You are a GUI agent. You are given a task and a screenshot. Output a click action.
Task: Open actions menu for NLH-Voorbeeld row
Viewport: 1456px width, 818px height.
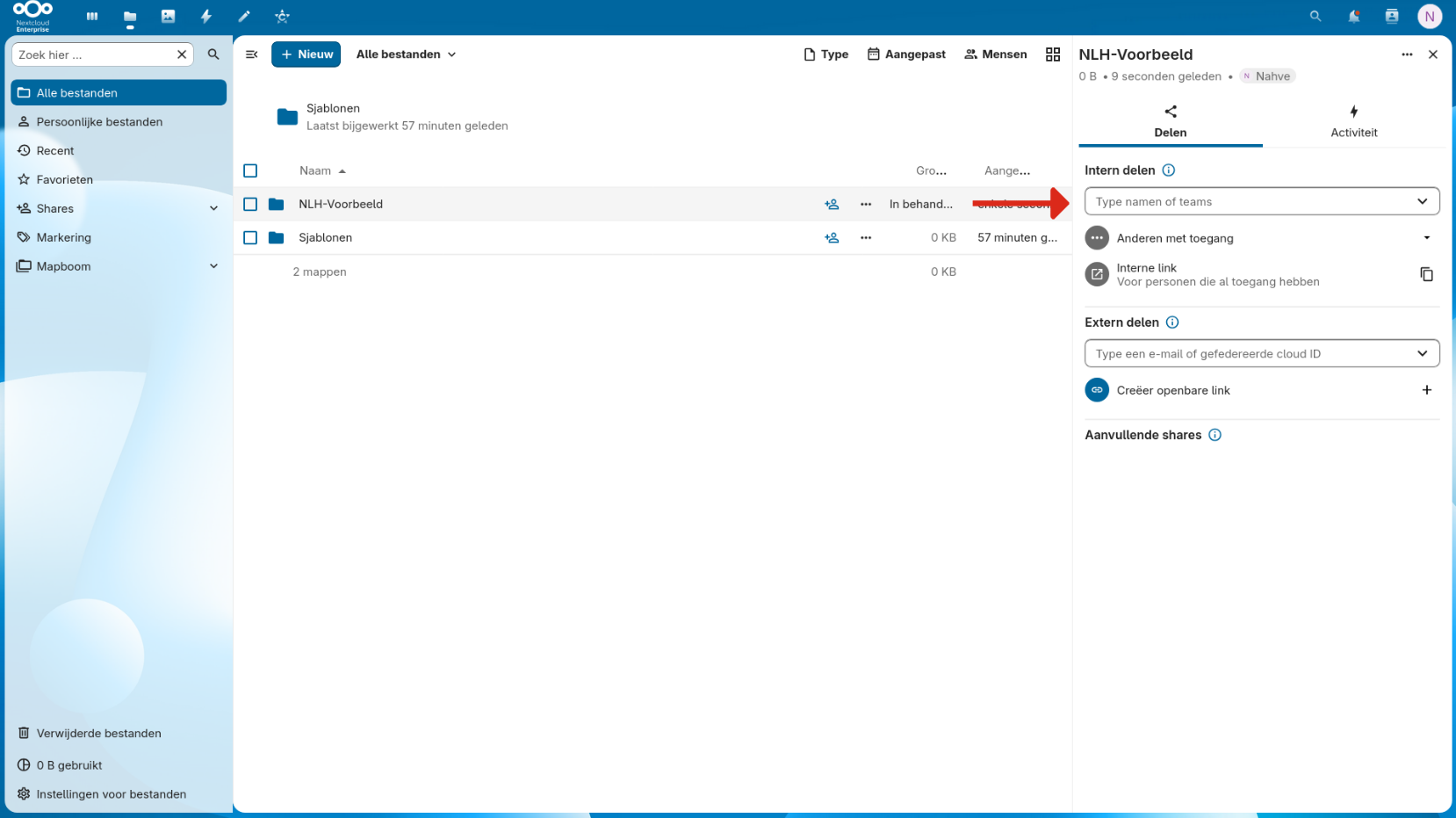click(x=866, y=204)
